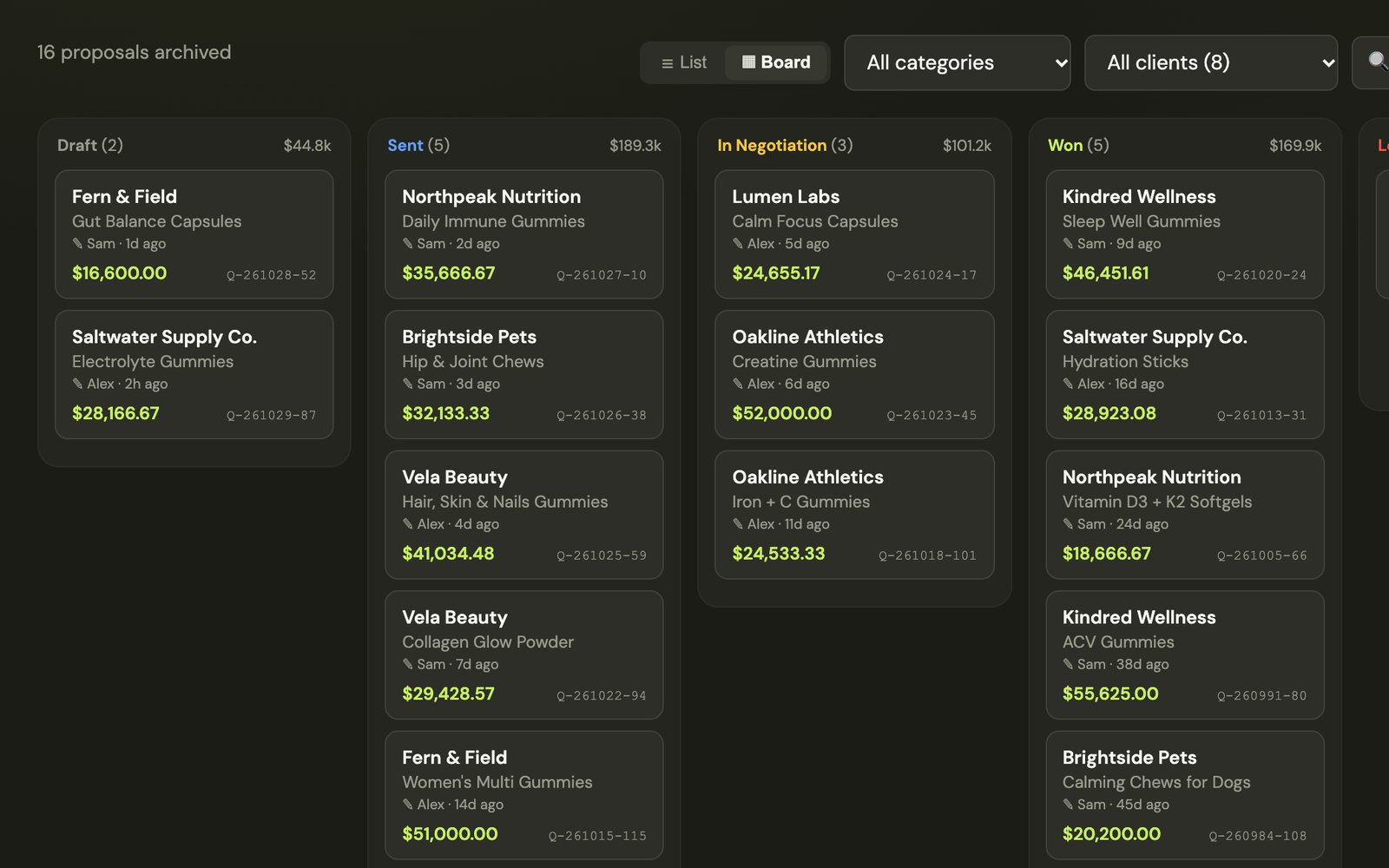Click the In Negotiation column header
Image resolution: width=1389 pixels, height=868 pixels.
[x=785, y=146]
